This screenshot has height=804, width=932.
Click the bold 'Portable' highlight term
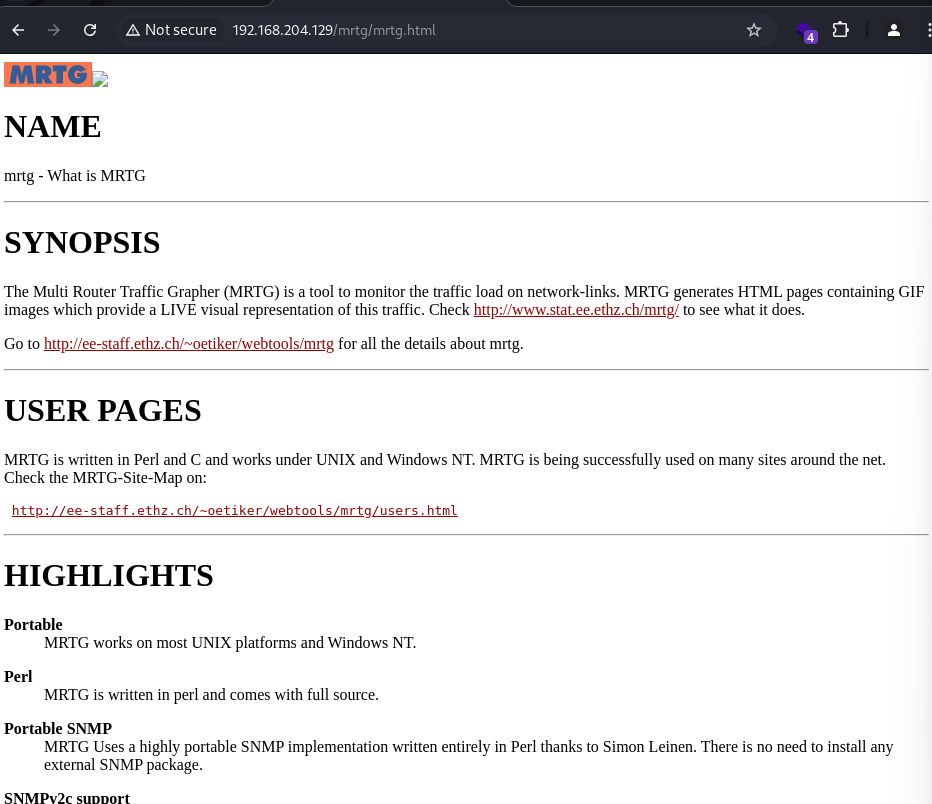33,625
